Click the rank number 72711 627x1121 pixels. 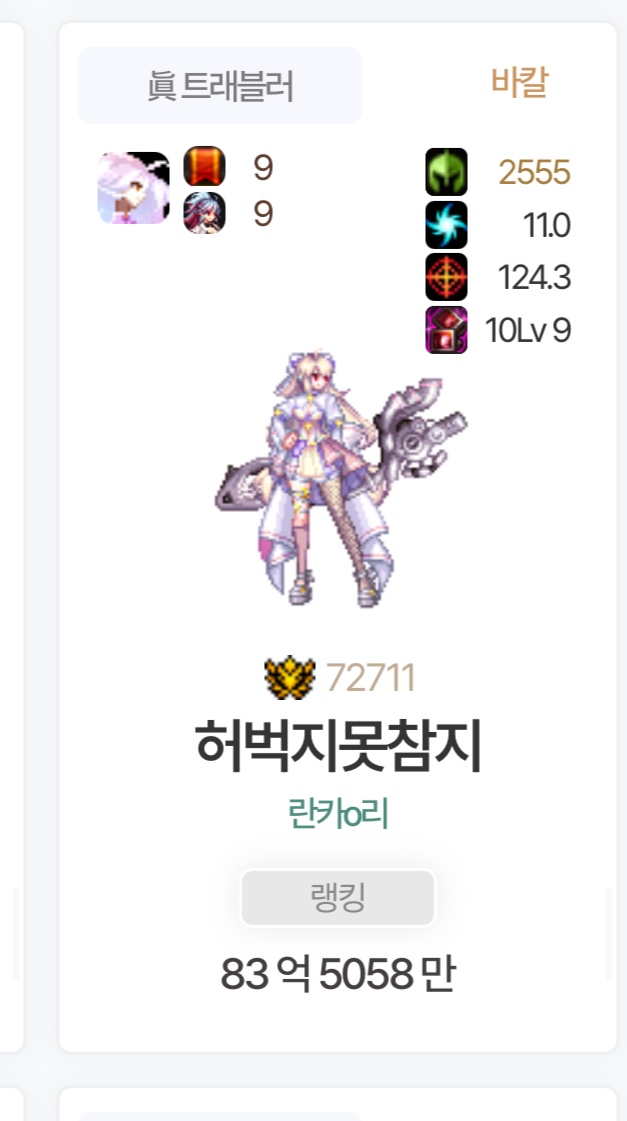coord(370,678)
